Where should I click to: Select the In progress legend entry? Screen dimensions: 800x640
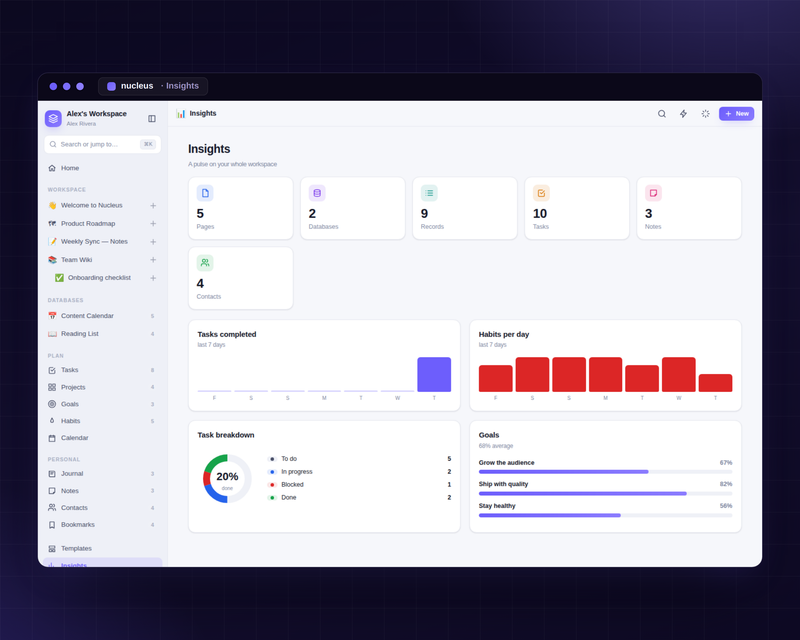359,472
